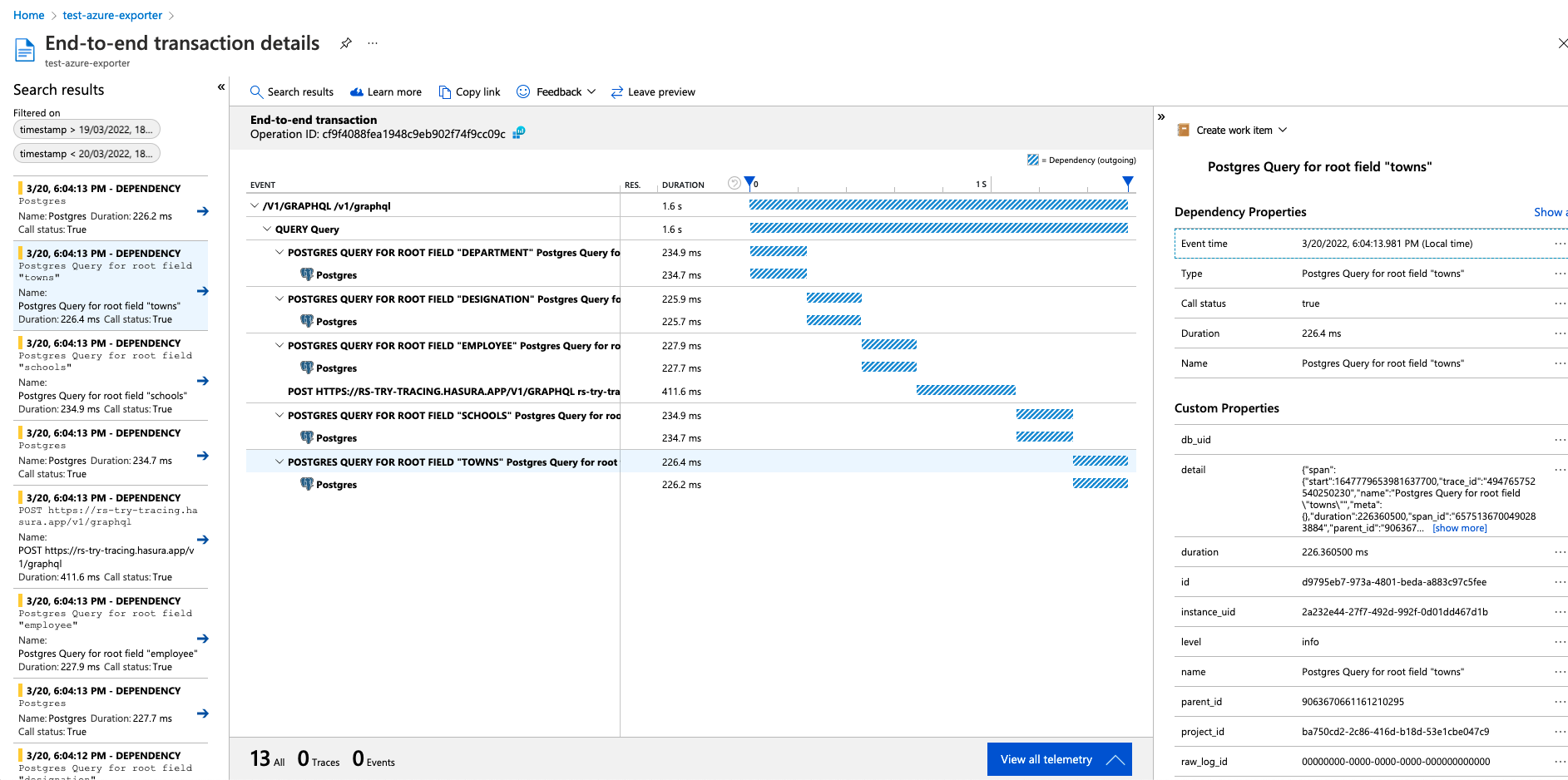This screenshot has height=780, width=1568.
Task: Collapse the /V1/GRAPHQL transaction row
Action: [x=254, y=205]
